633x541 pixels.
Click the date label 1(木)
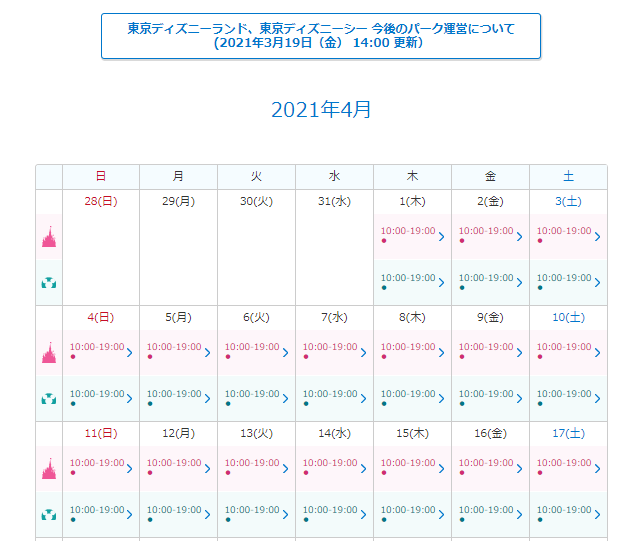[412, 201]
